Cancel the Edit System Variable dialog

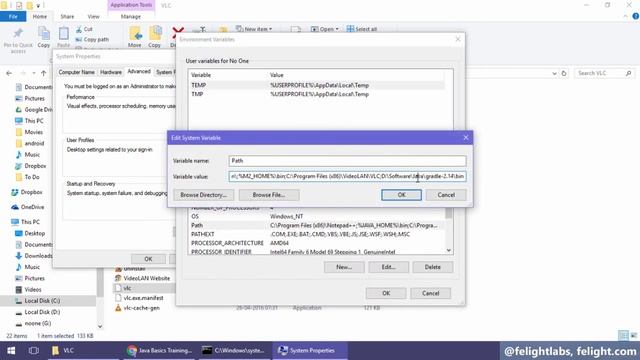tap(446, 195)
